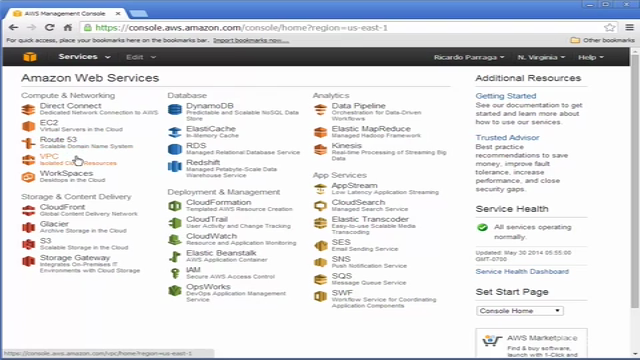This screenshot has height=360, width=640.
Task: Open the Data Pipeline service icon
Action: pyautogui.click(x=320, y=110)
